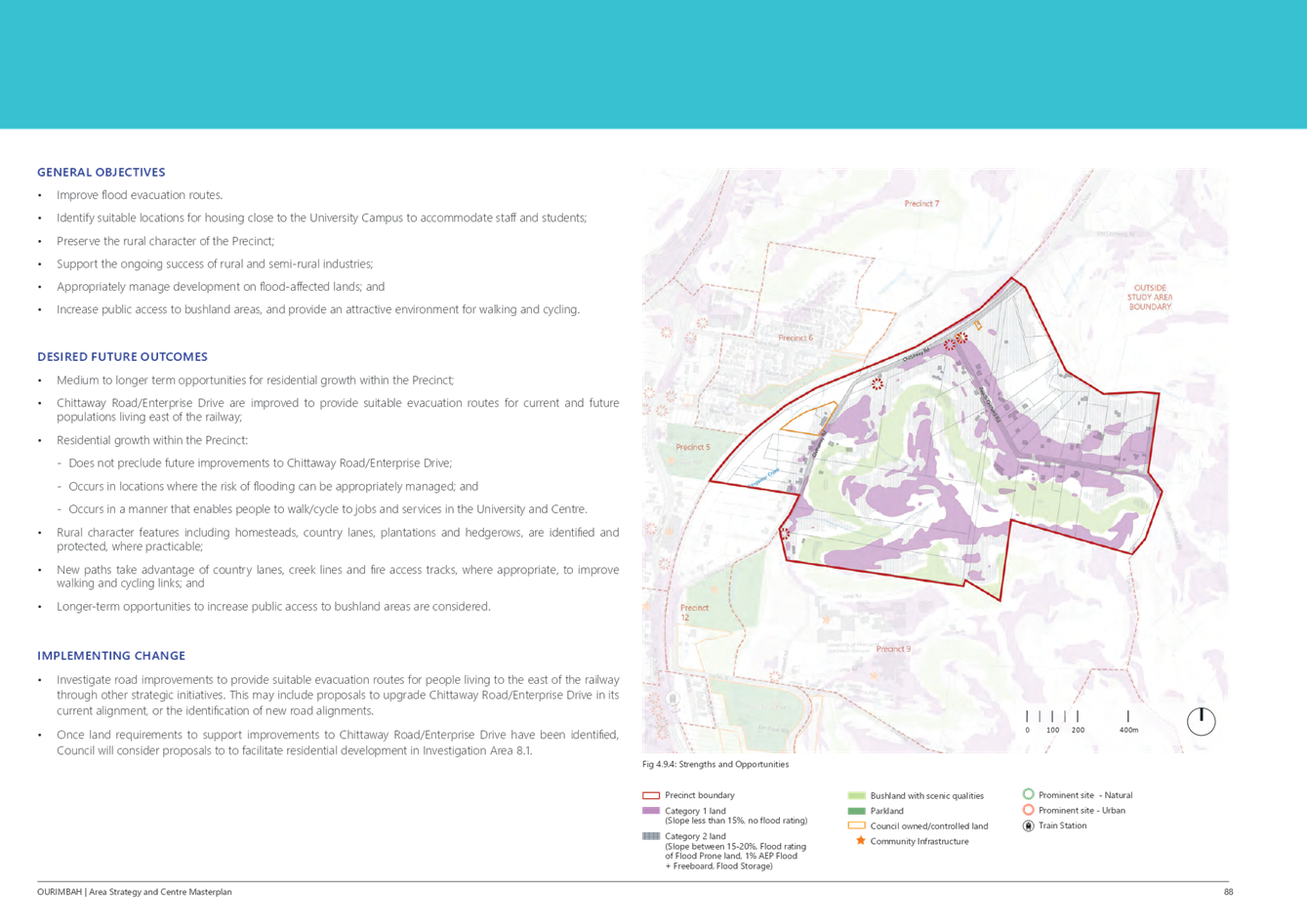
Task: Click the General Objectives heading
Action: [102, 173]
